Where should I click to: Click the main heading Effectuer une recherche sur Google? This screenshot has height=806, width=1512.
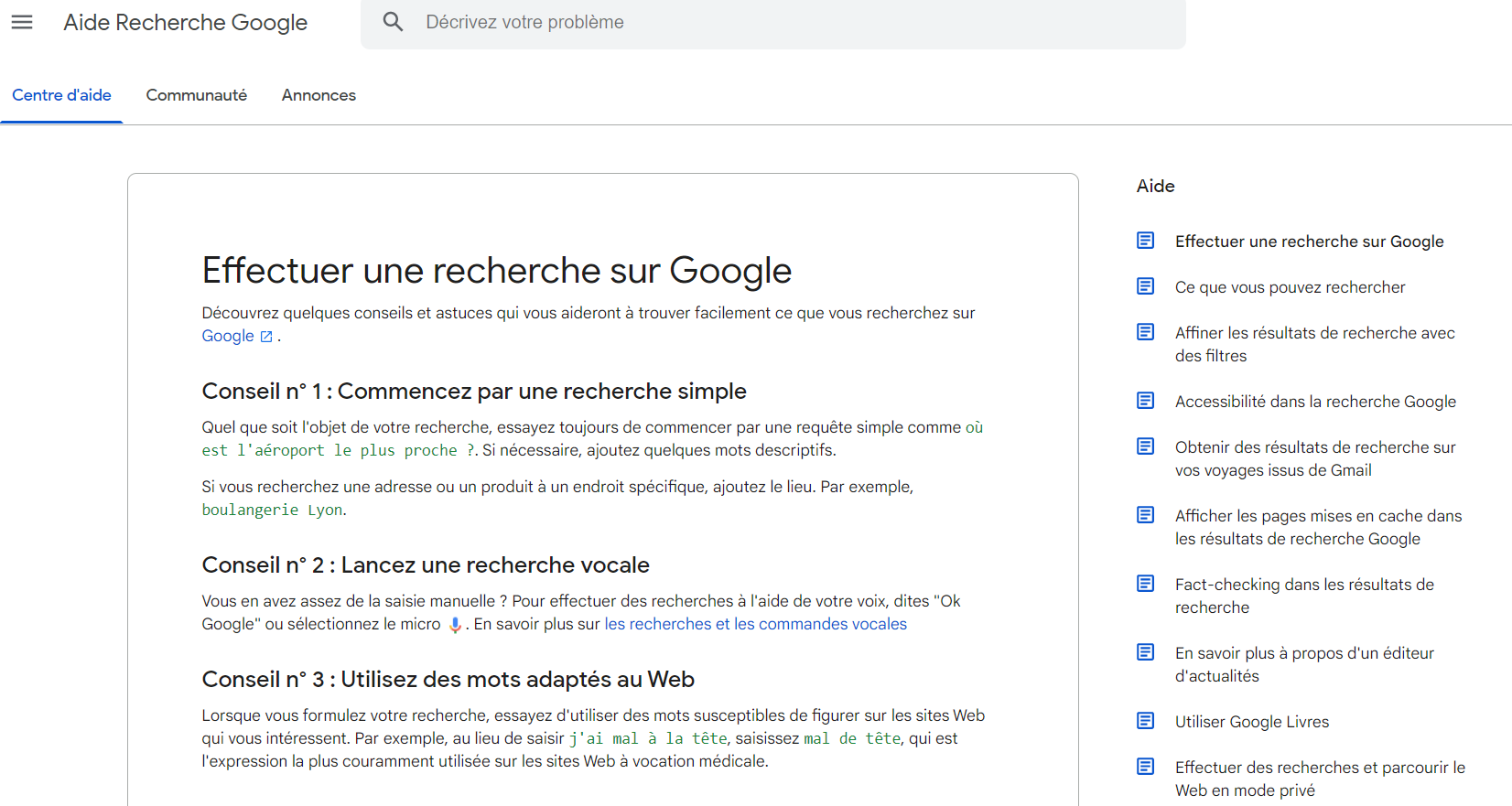point(497,271)
